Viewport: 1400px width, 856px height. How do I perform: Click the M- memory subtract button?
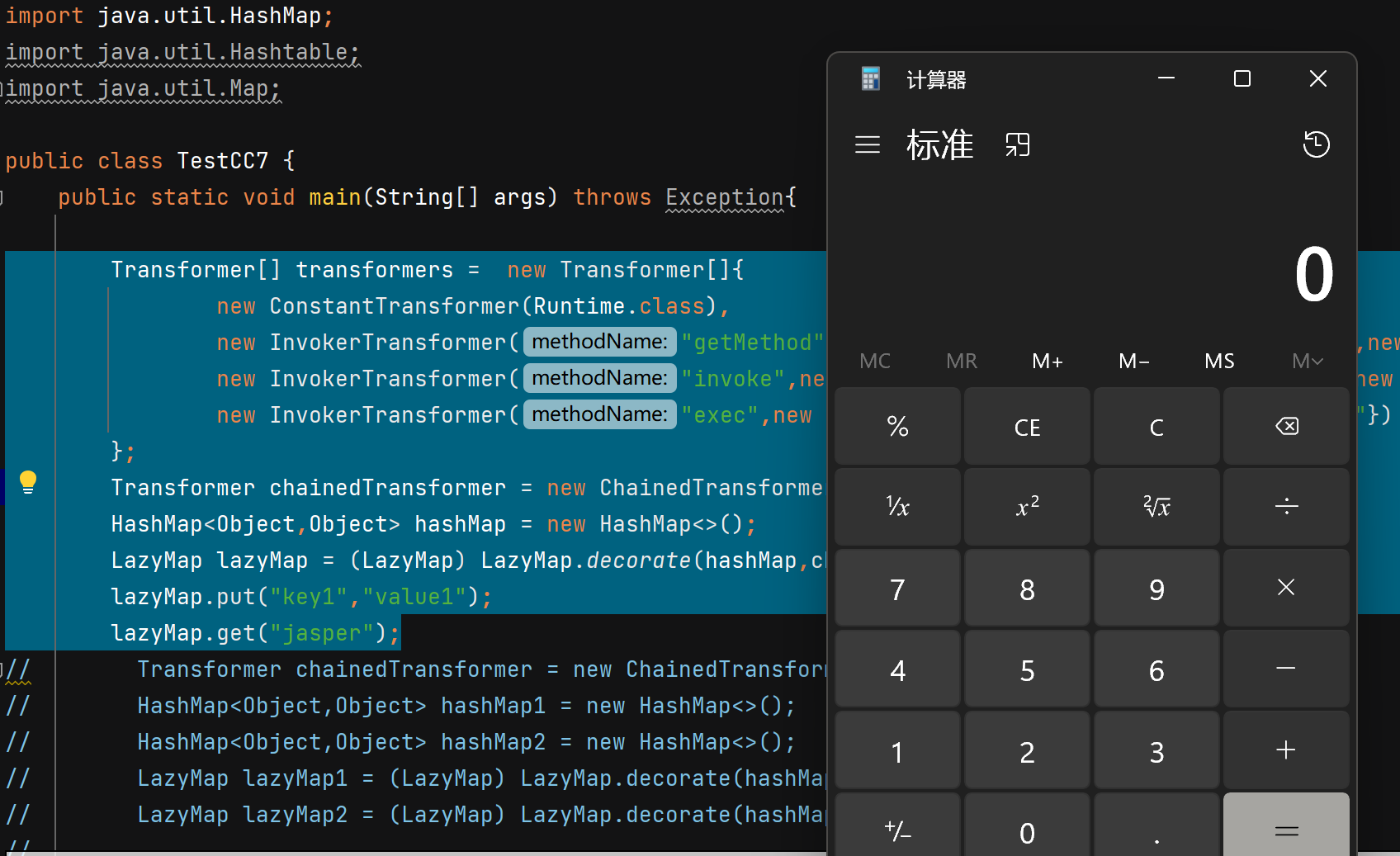click(x=1134, y=361)
